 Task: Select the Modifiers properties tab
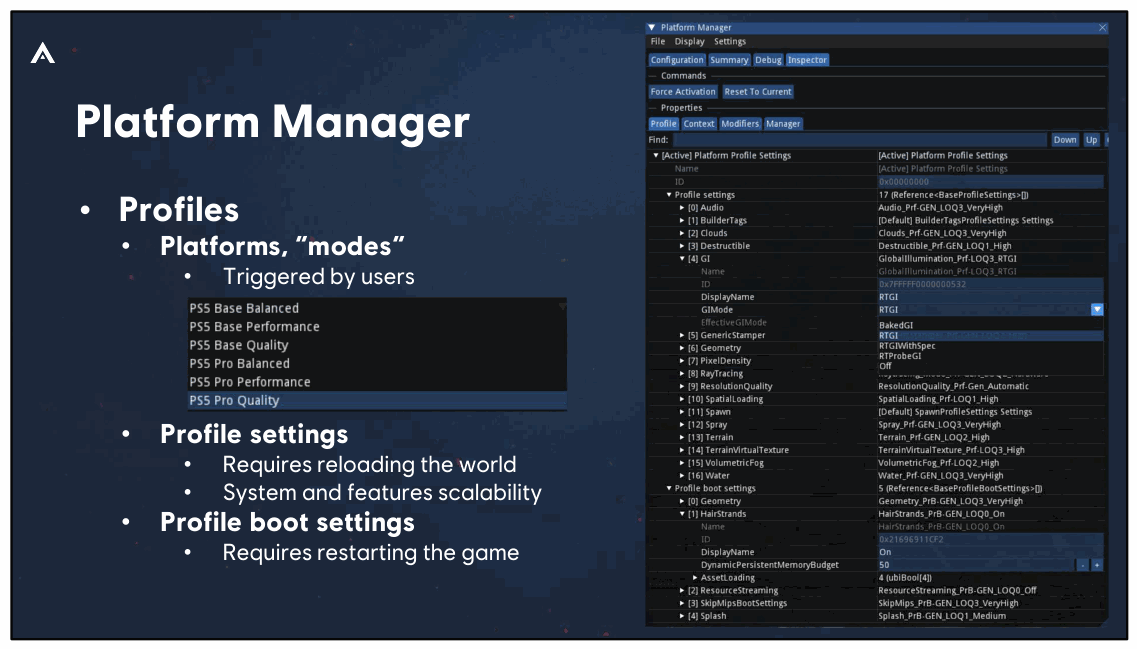[740, 124]
